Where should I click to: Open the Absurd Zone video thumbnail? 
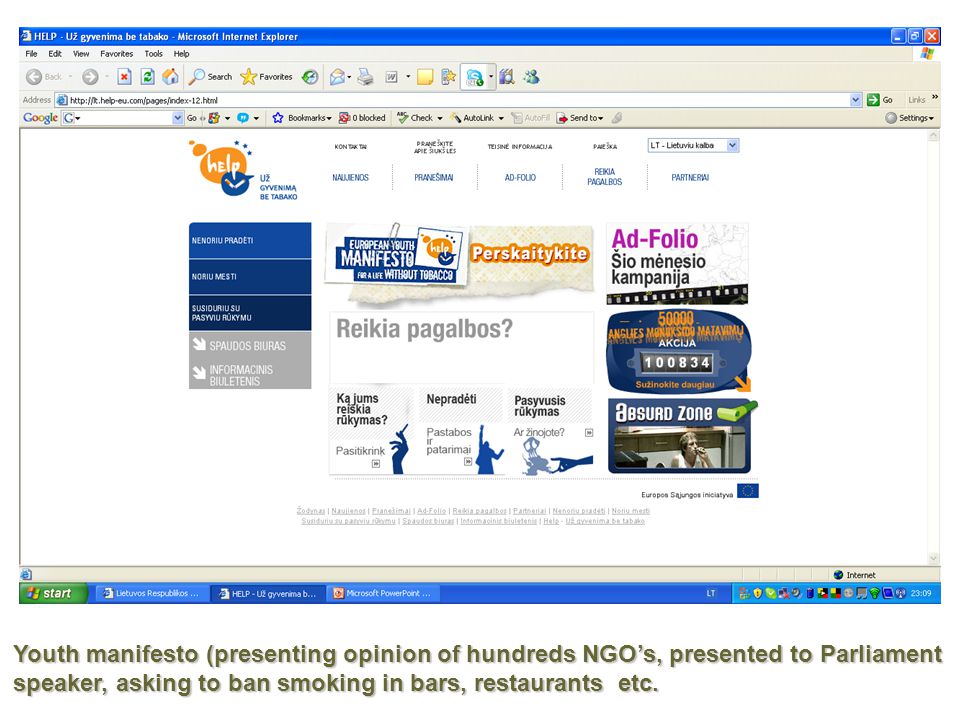point(680,436)
